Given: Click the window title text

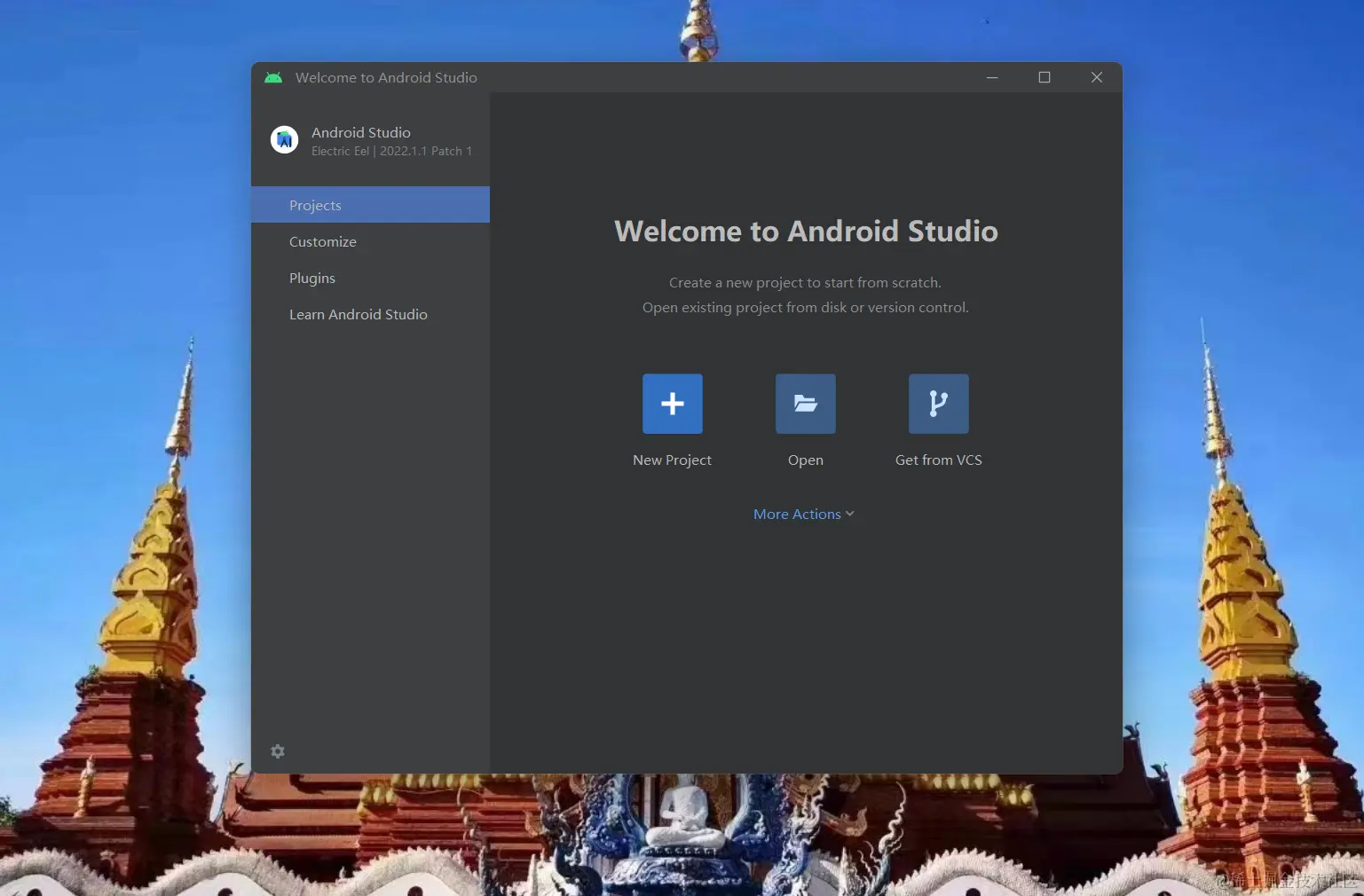Looking at the screenshot, I should 386,77.
